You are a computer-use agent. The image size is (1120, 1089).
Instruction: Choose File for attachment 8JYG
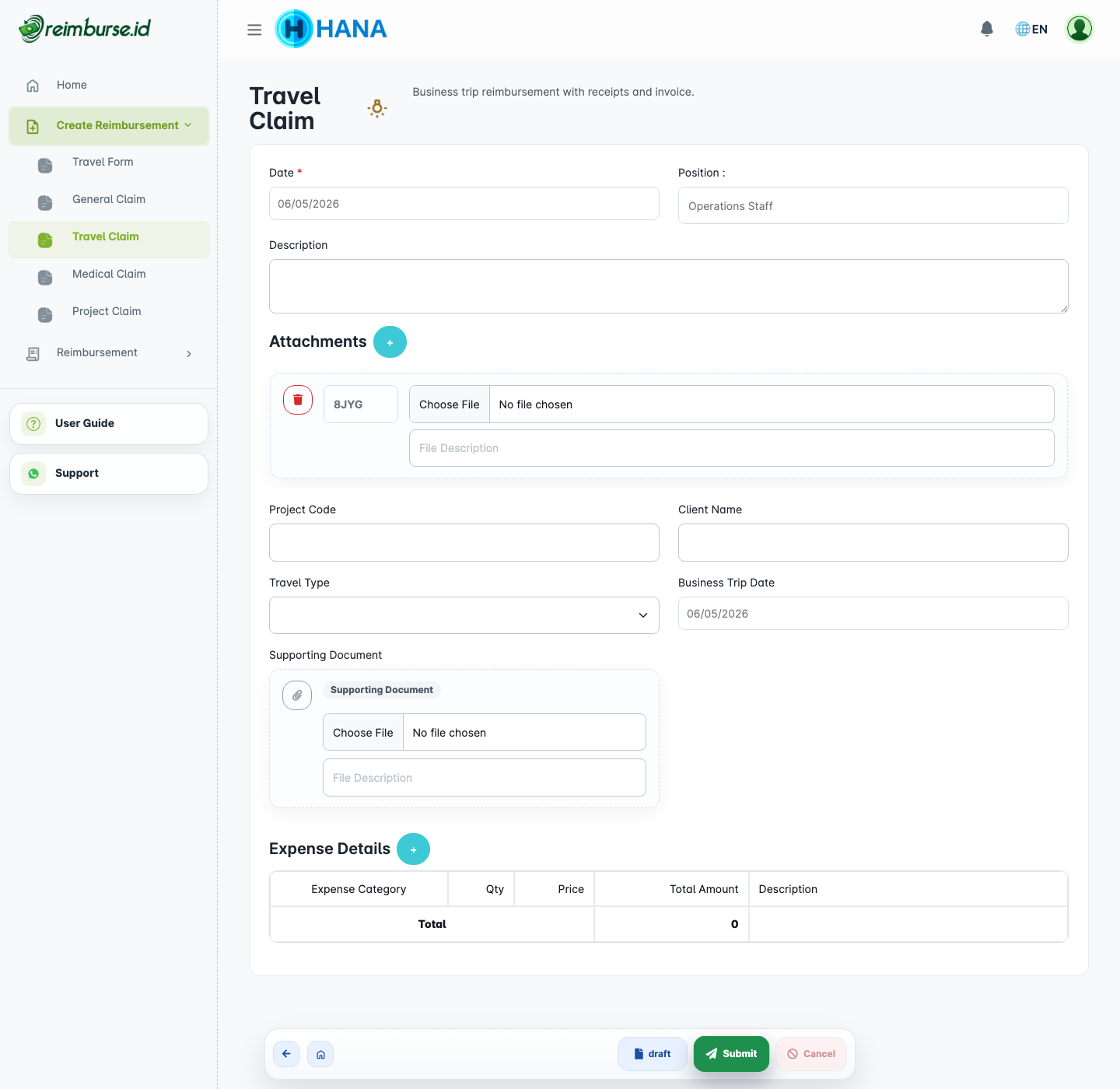tap(450, 404)
